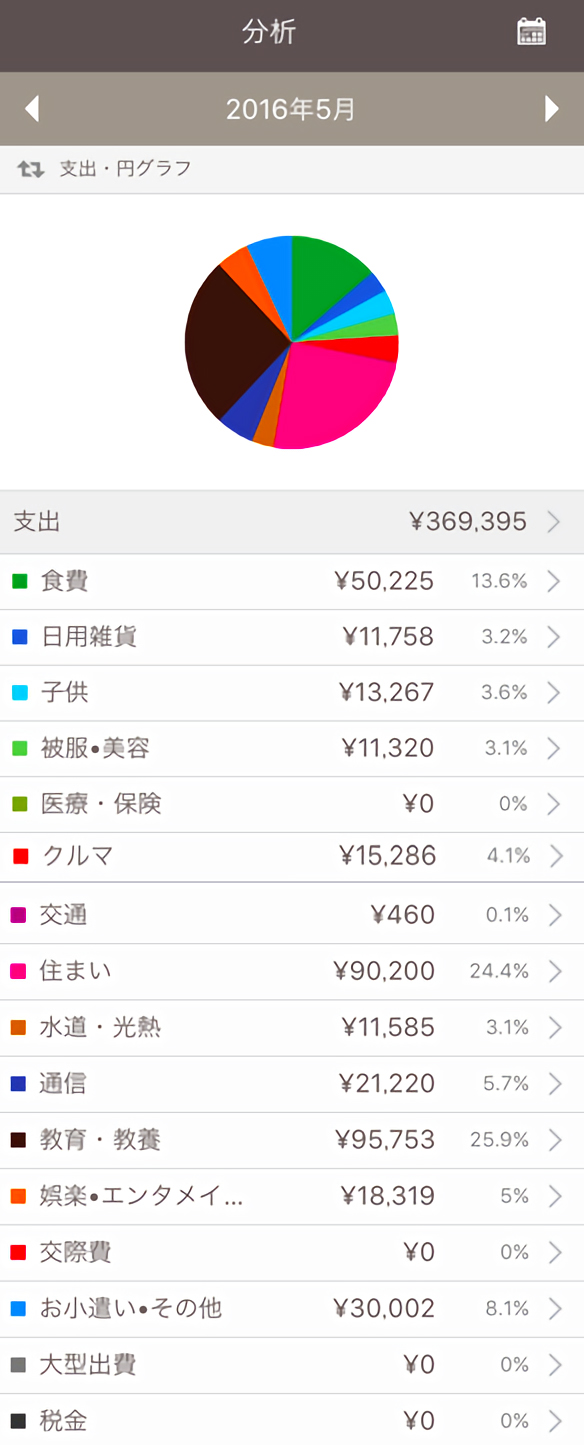The image size is (584, 1445).
Task: Open 食費 details via its chevron
Action: pyautogui.click(x=554, y=581)
